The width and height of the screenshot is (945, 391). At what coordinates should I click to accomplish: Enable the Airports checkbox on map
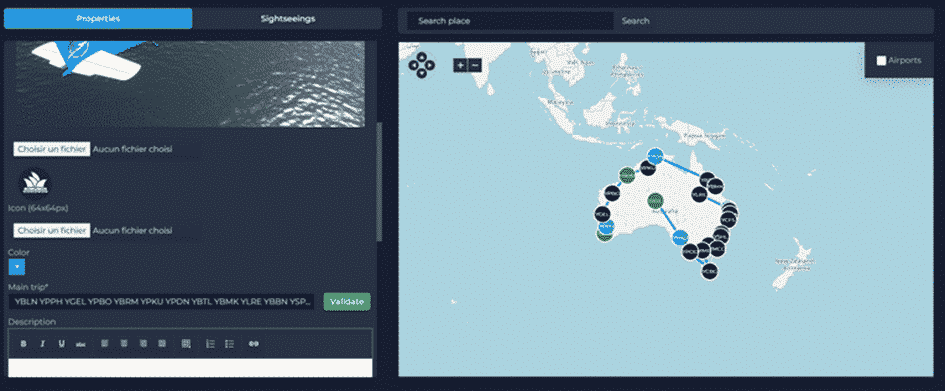tap(881, 60)
